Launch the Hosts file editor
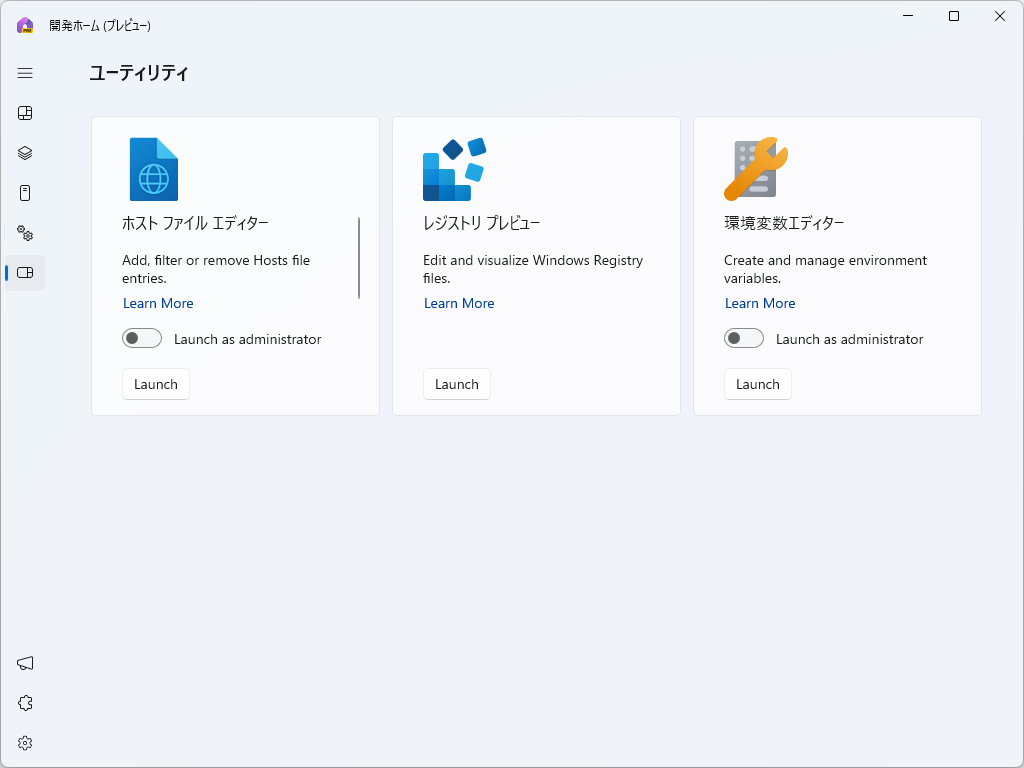Screen dimensions: 1024x768 (x=156, y=384)
